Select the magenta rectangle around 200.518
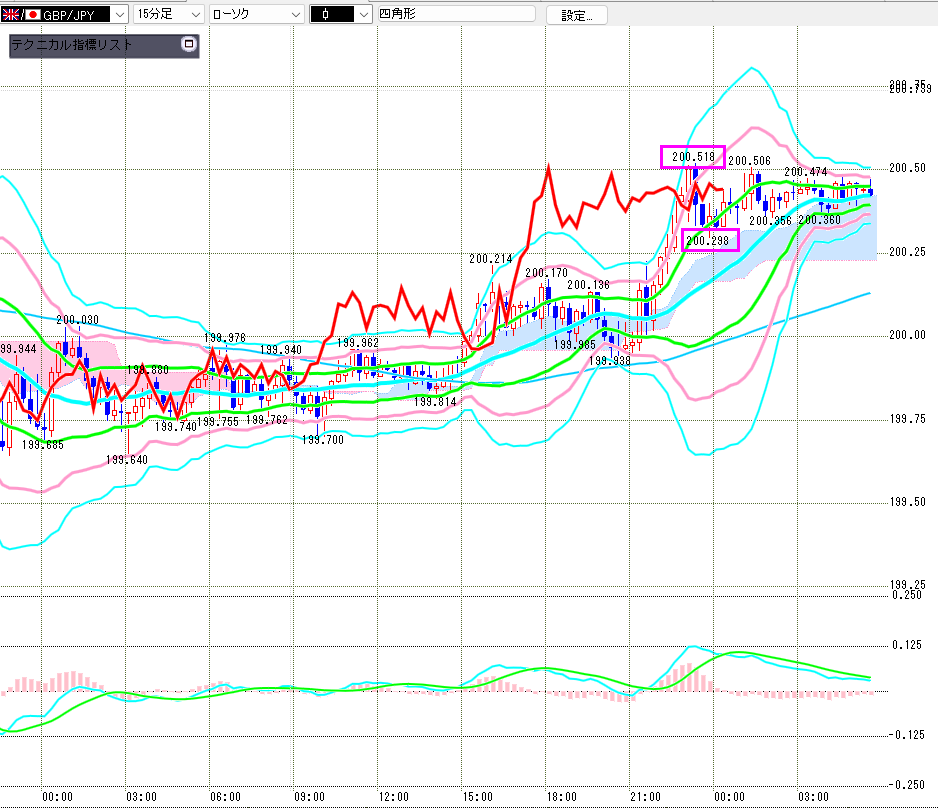This screenshot has height=808, width=938. (x=692, y=157)
